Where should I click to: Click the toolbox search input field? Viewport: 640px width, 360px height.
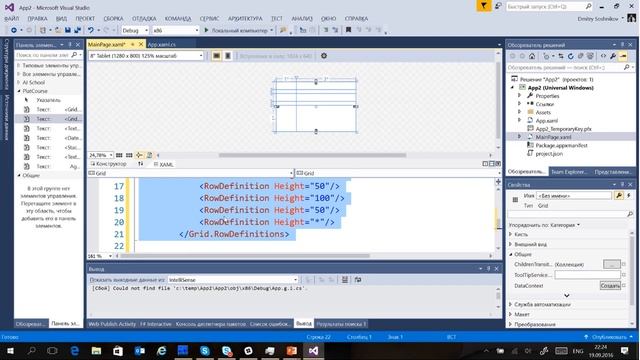[42, 55]
